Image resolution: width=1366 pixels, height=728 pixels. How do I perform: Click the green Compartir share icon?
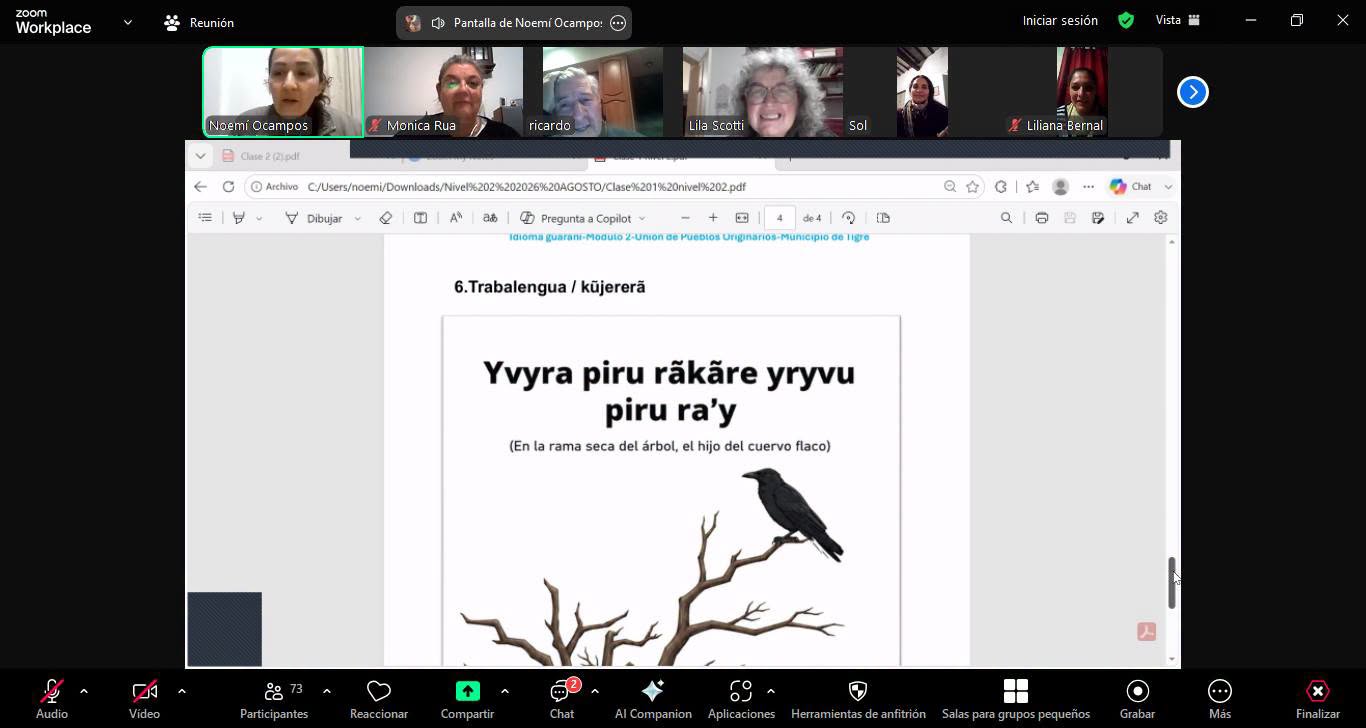(x=467, y=691)
